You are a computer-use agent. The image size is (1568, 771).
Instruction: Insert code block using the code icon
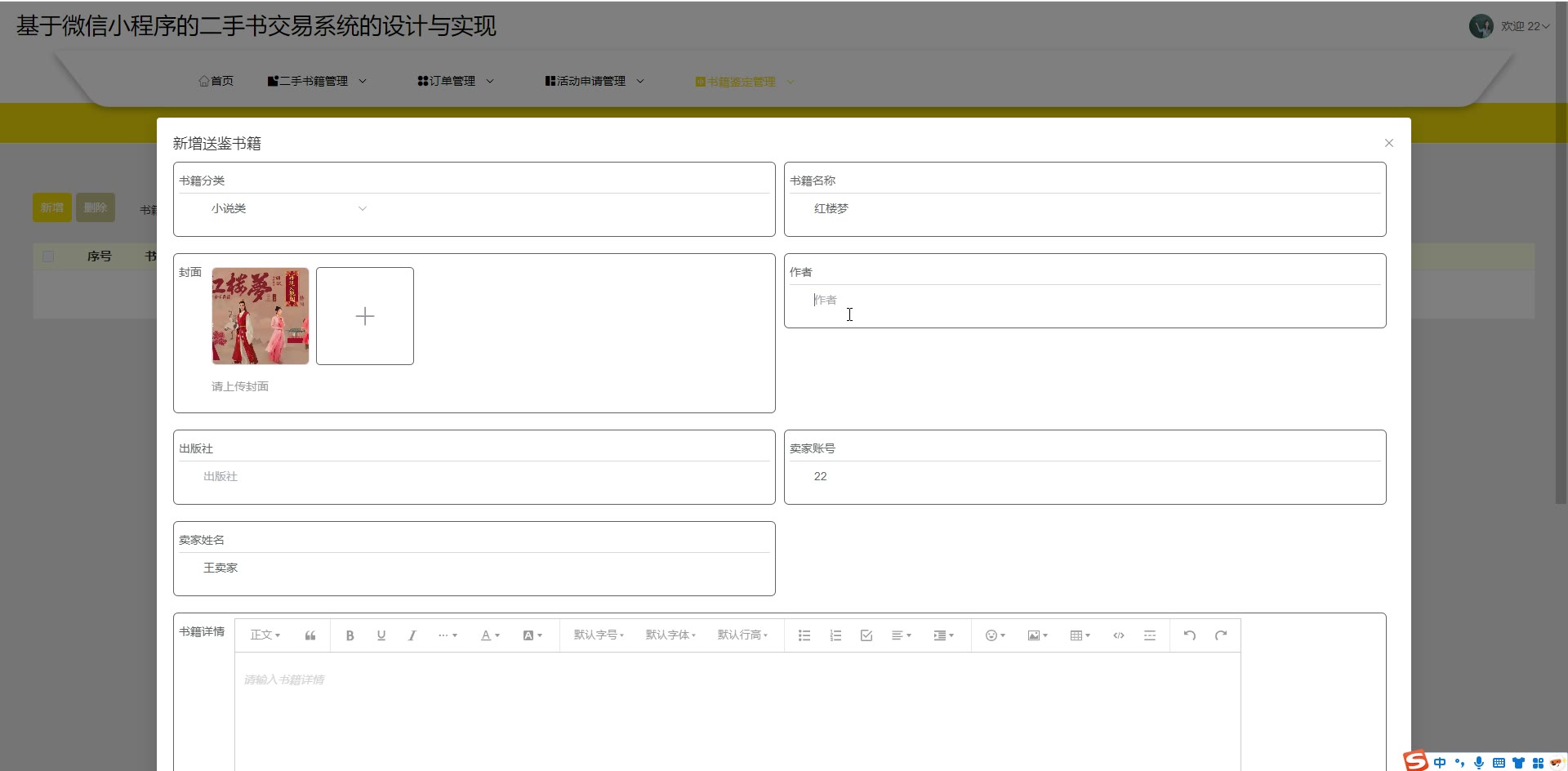[x=1119, y=635]
